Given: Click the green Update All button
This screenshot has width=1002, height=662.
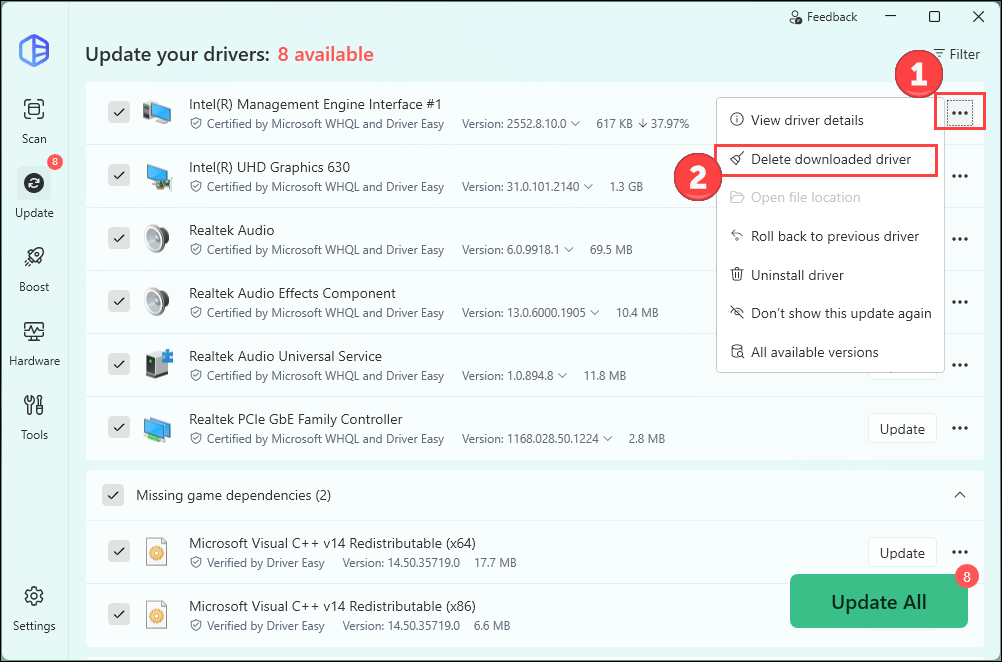Looking at the screenshot, I should (878, 602).
